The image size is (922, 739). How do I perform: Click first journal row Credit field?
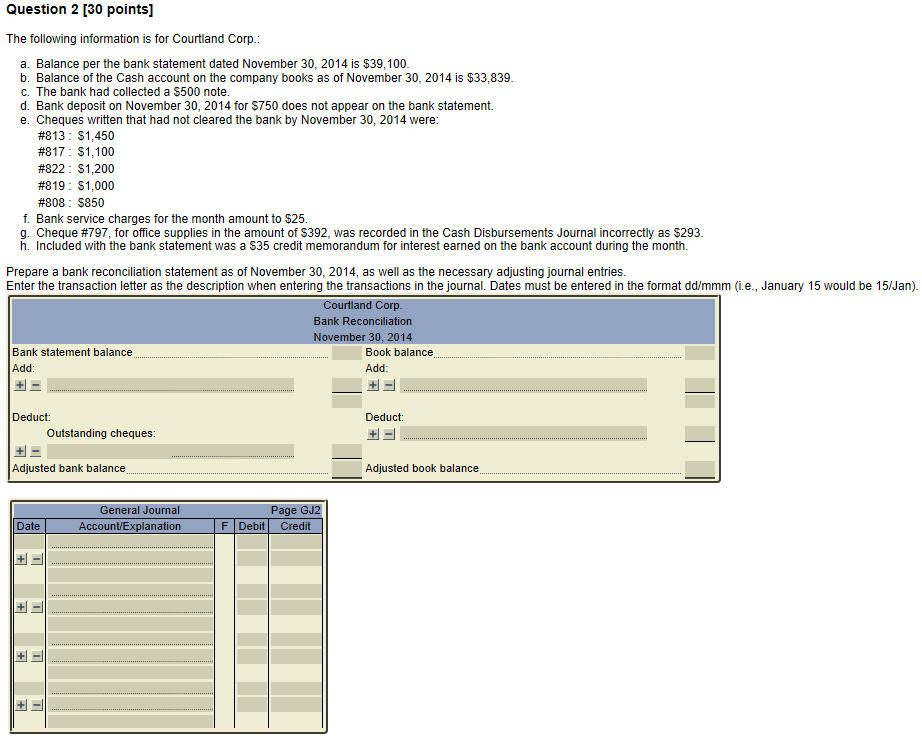[x=296, y=542]
